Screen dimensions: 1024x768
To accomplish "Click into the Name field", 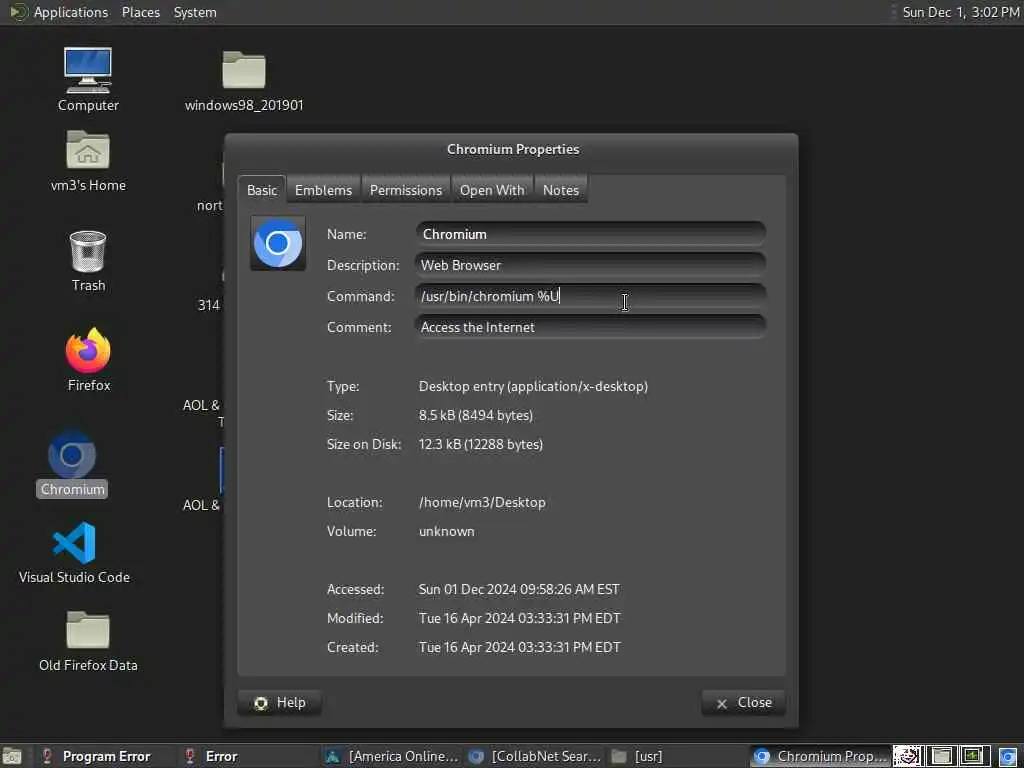I will click(590, 234).
